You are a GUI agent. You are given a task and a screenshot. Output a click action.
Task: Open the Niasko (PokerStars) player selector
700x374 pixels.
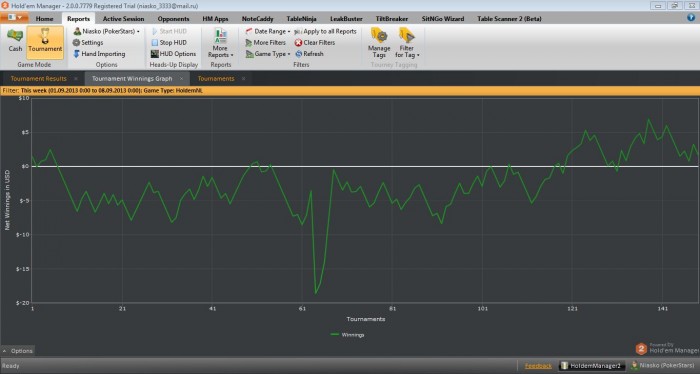tap(106, 31)
